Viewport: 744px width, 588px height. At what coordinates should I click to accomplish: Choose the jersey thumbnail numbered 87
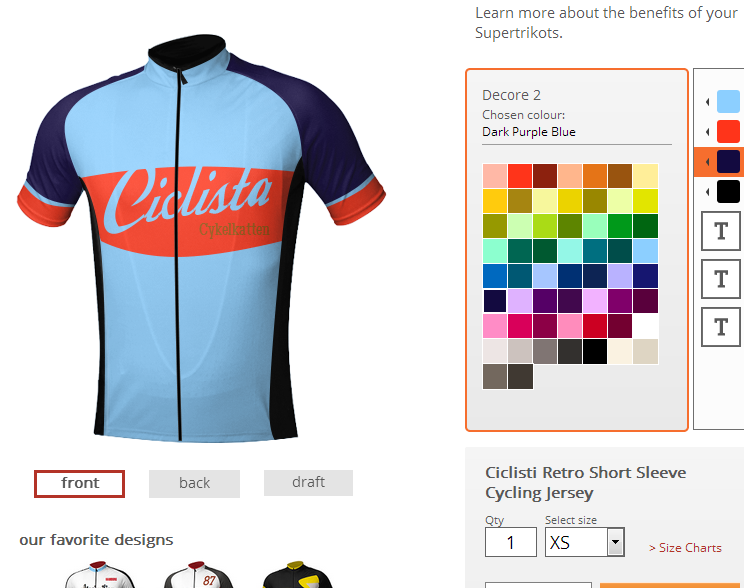click(x=198, y=575)
